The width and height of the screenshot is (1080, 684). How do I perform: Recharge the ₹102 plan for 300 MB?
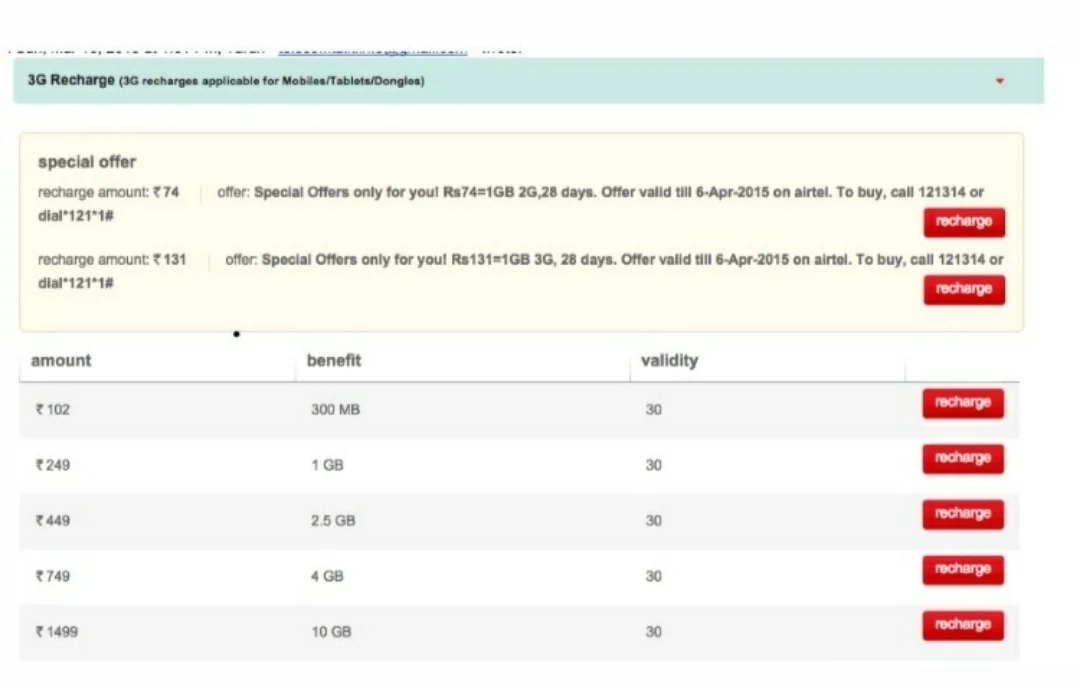click(x=961, y=403)
